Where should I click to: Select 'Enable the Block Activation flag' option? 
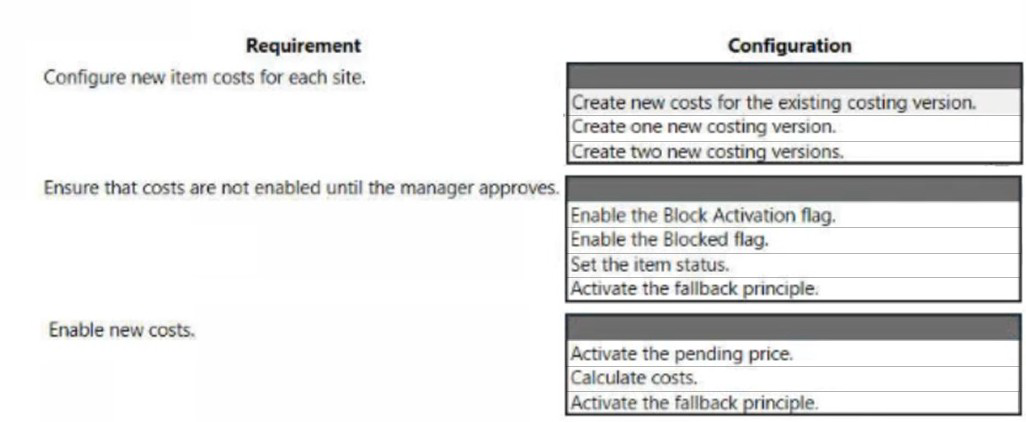[702, 215]
